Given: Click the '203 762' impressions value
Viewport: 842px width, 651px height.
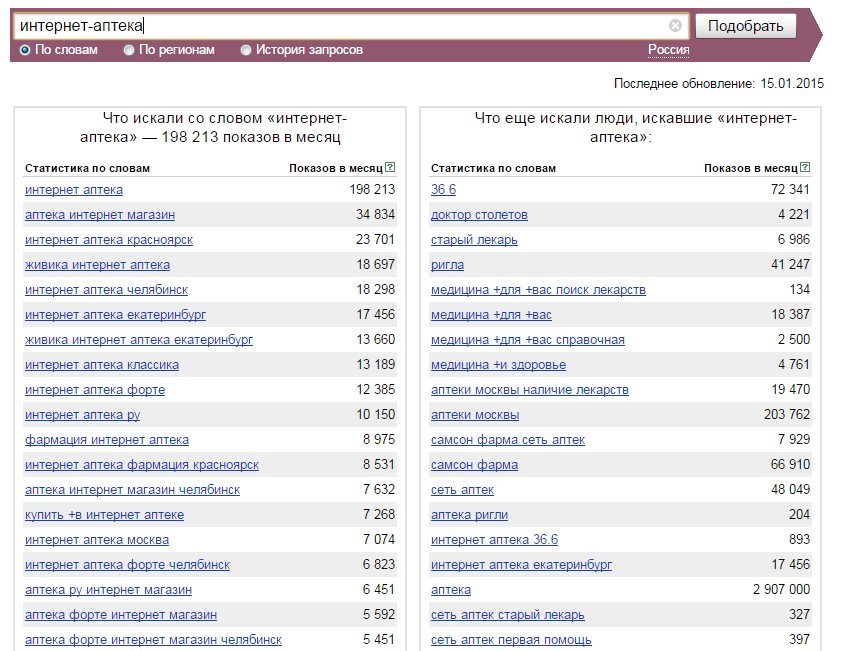Looking at the screenshot, I should 787,414.
